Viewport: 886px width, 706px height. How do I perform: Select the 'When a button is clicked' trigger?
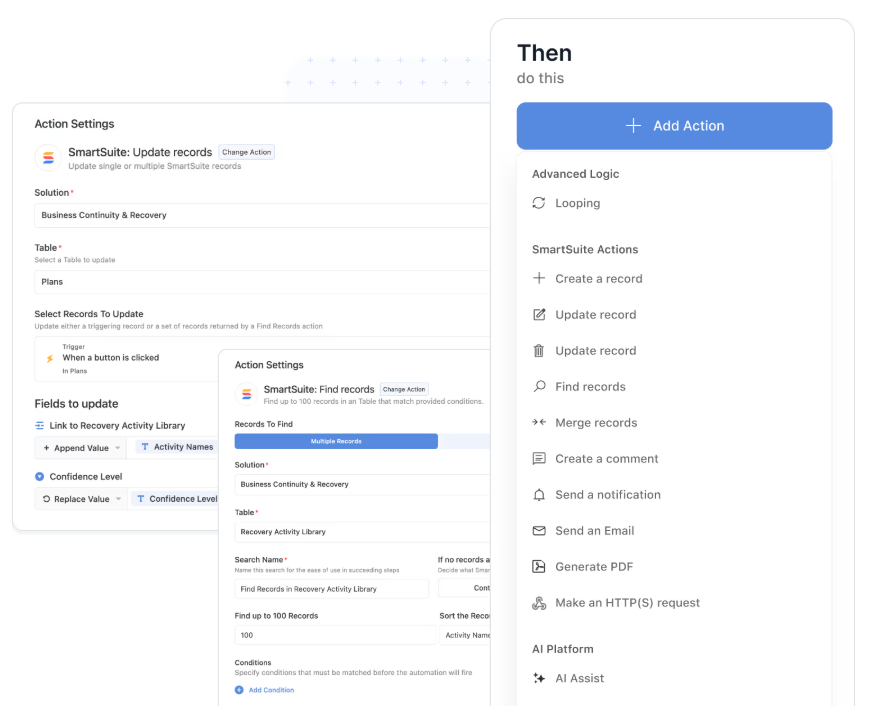127,358
